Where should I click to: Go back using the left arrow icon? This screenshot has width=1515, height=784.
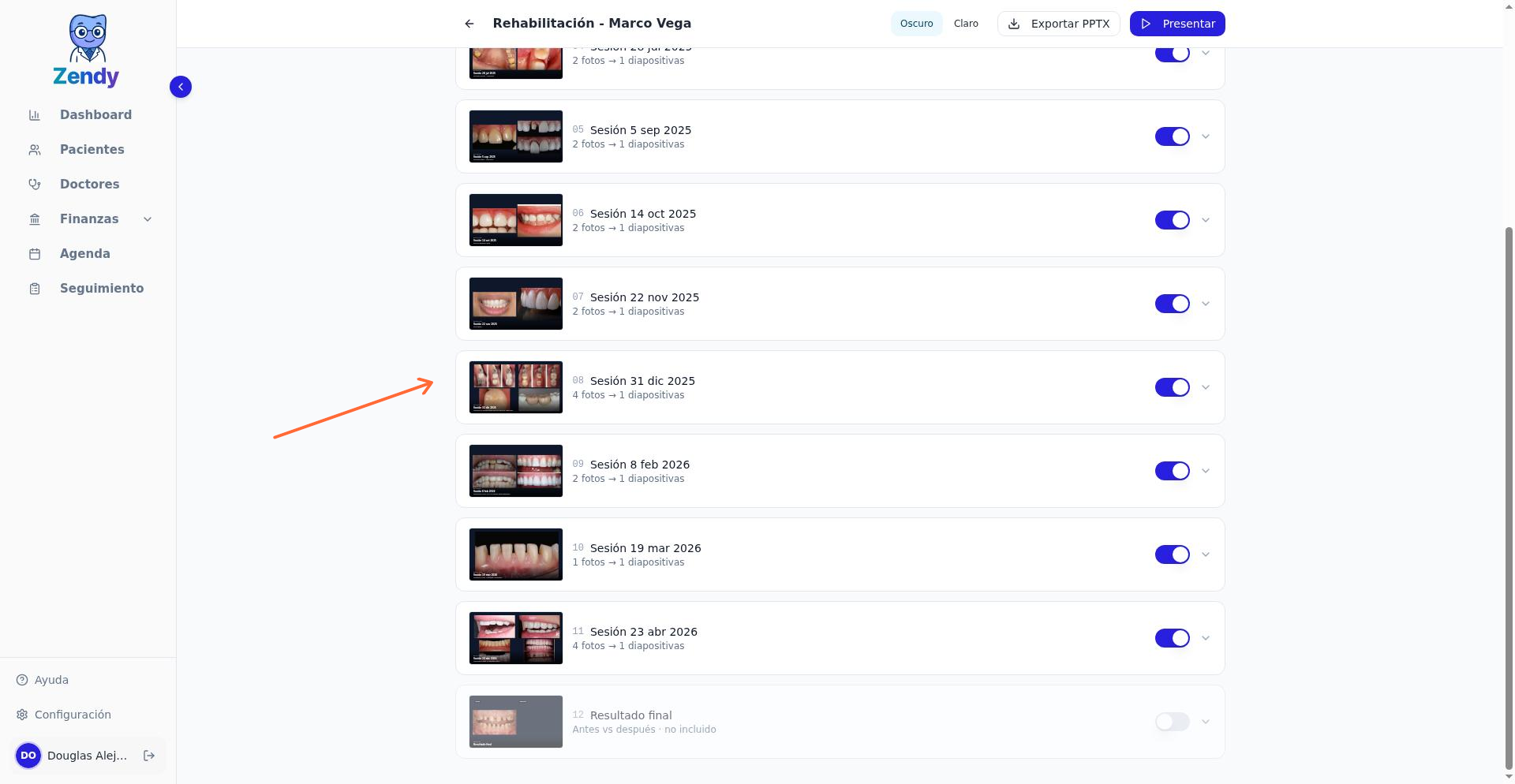point(469,24)
